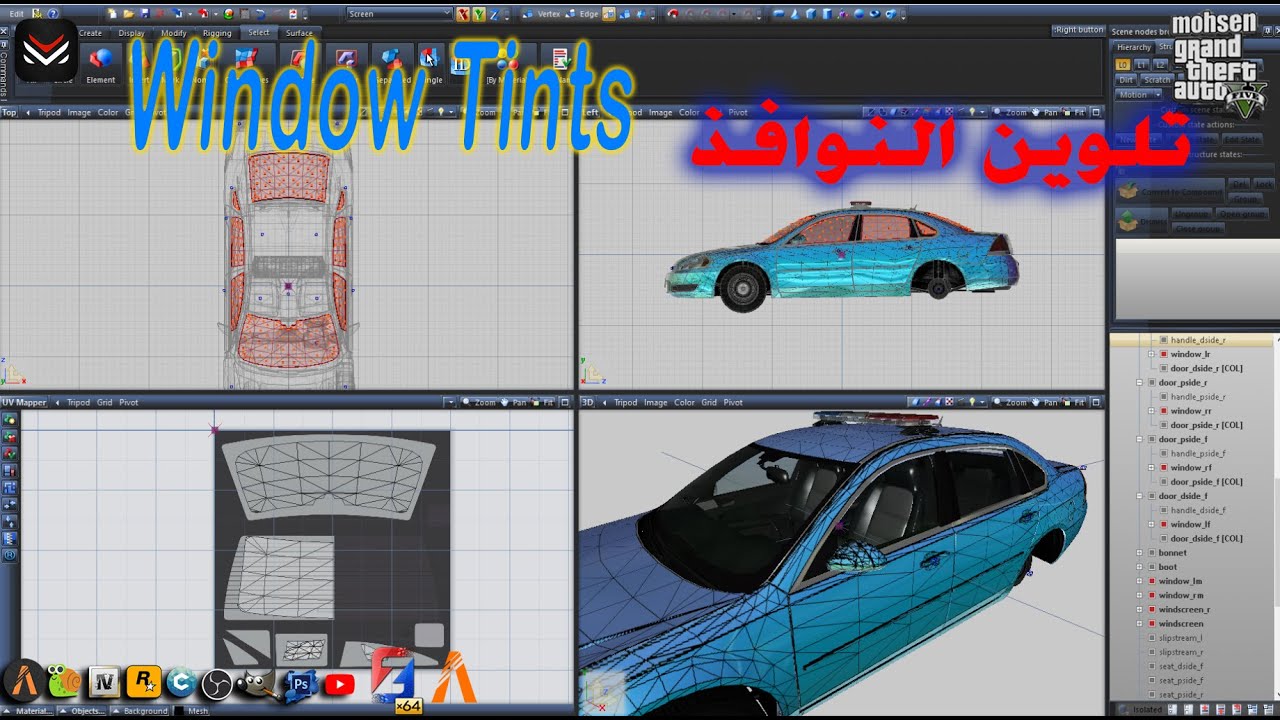Toggle the Z axis button

click(x=495, y=14)
